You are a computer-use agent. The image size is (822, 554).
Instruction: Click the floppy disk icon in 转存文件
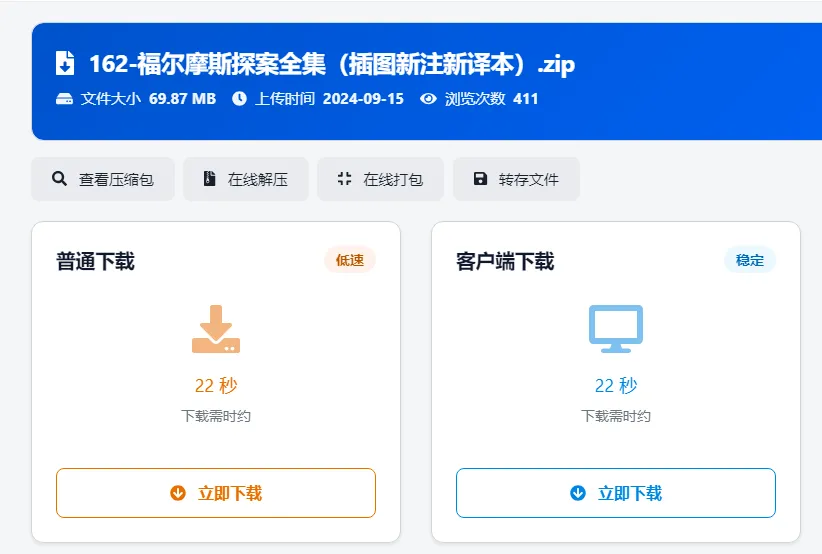(x=480, y=179)
